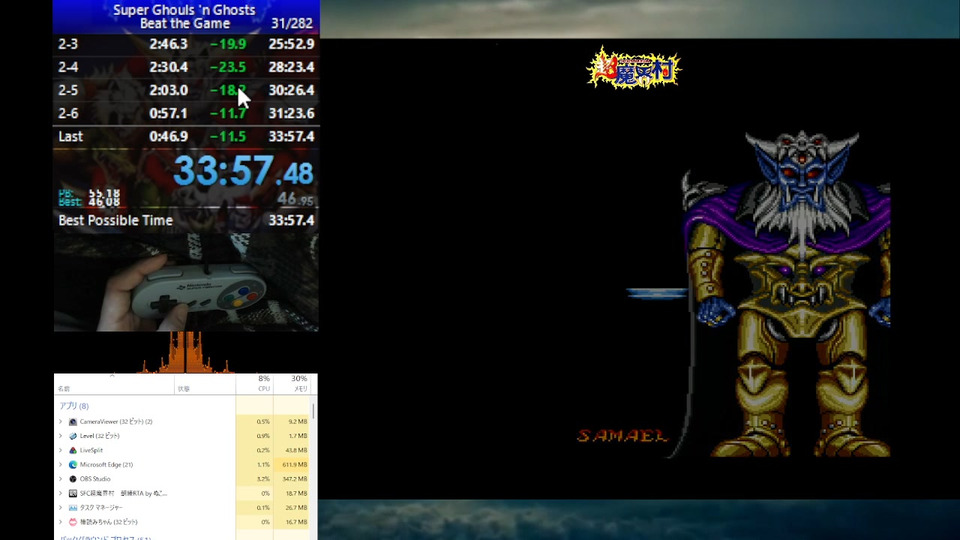
Task: Click the 31:23.6 split time for 2-6
Action: (x=291, y=113)
